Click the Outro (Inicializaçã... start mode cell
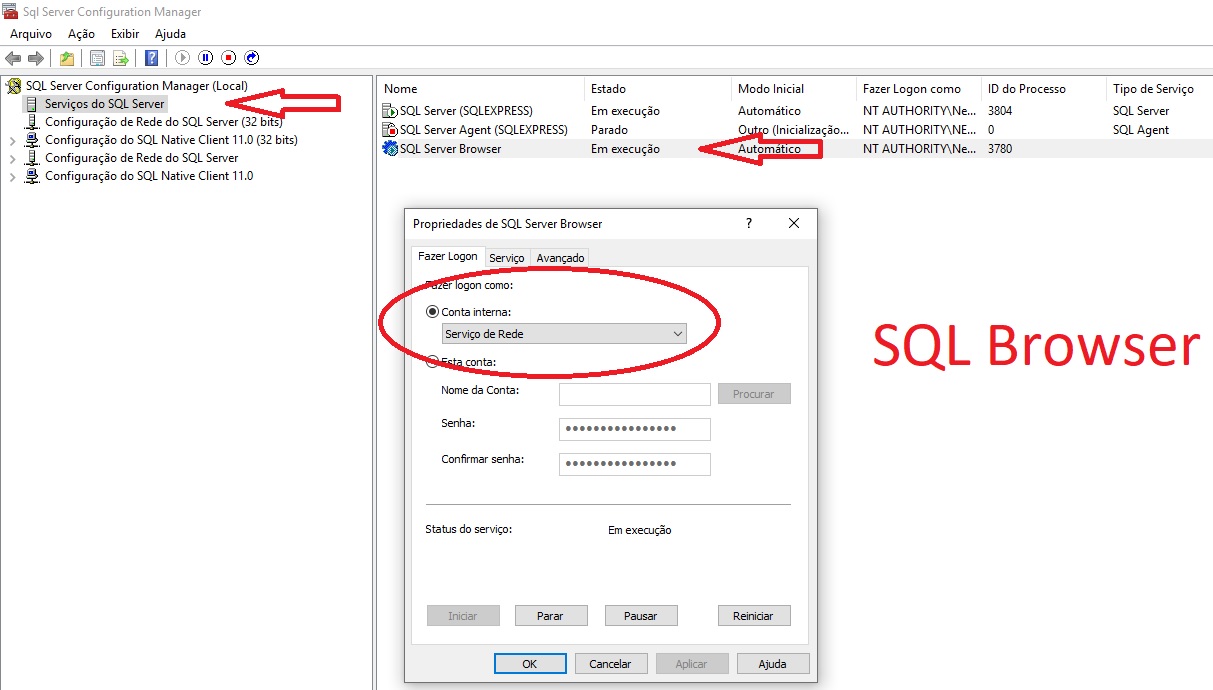The image size is (1213, 690). tap(793, 130)
